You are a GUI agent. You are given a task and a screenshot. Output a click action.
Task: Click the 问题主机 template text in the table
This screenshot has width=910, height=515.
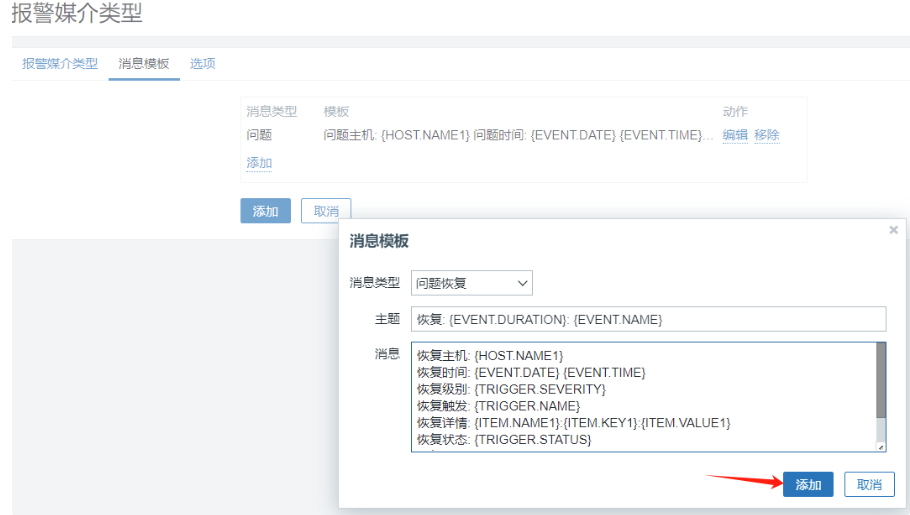pyautogui.click(x=518, y=135)
